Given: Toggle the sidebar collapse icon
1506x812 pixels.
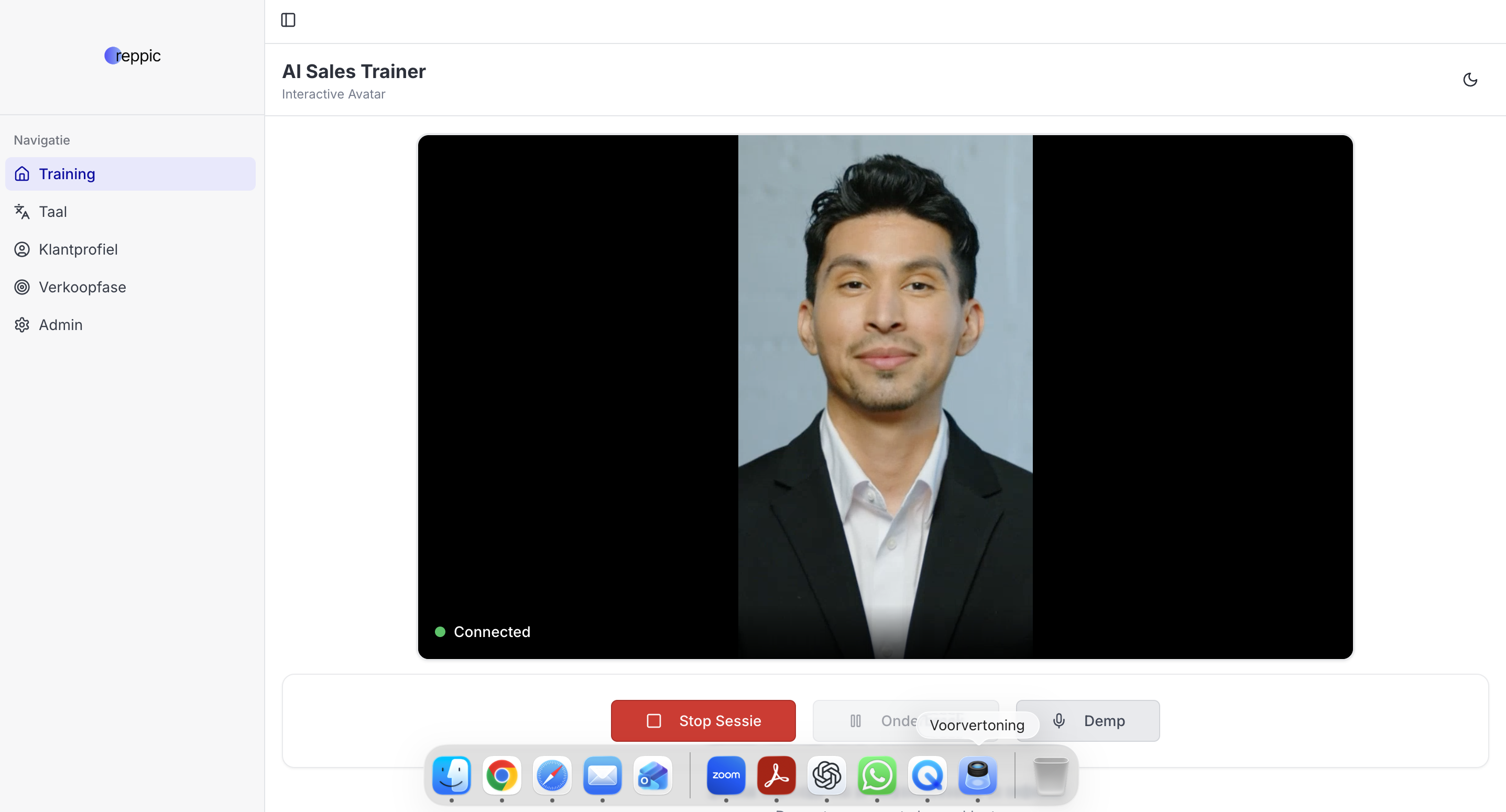Looking at the screenshot, I should pos(288,20).
